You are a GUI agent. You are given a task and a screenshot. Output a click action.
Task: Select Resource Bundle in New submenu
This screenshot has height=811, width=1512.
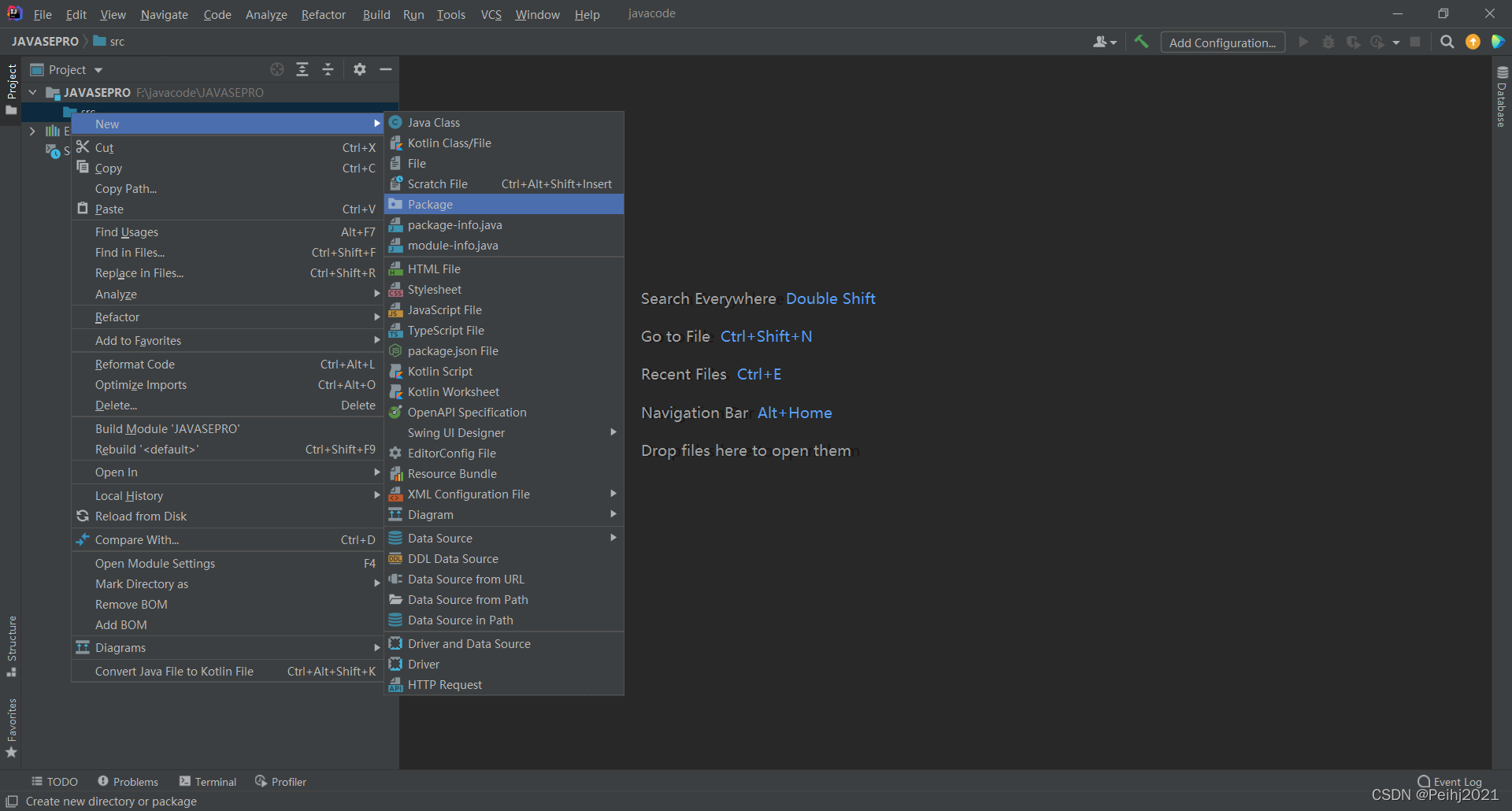click(504, 474)
